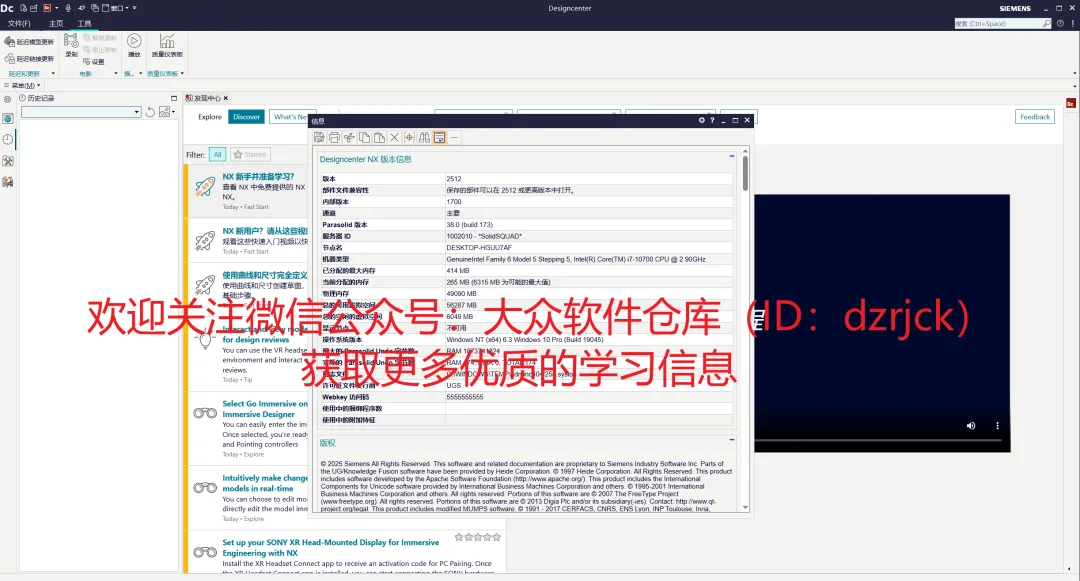This screenshot has width=1080, height=581.
Task: Click the 信息 window scroll-down arrow
Action: pyautogui.click(x=745, y=508)
